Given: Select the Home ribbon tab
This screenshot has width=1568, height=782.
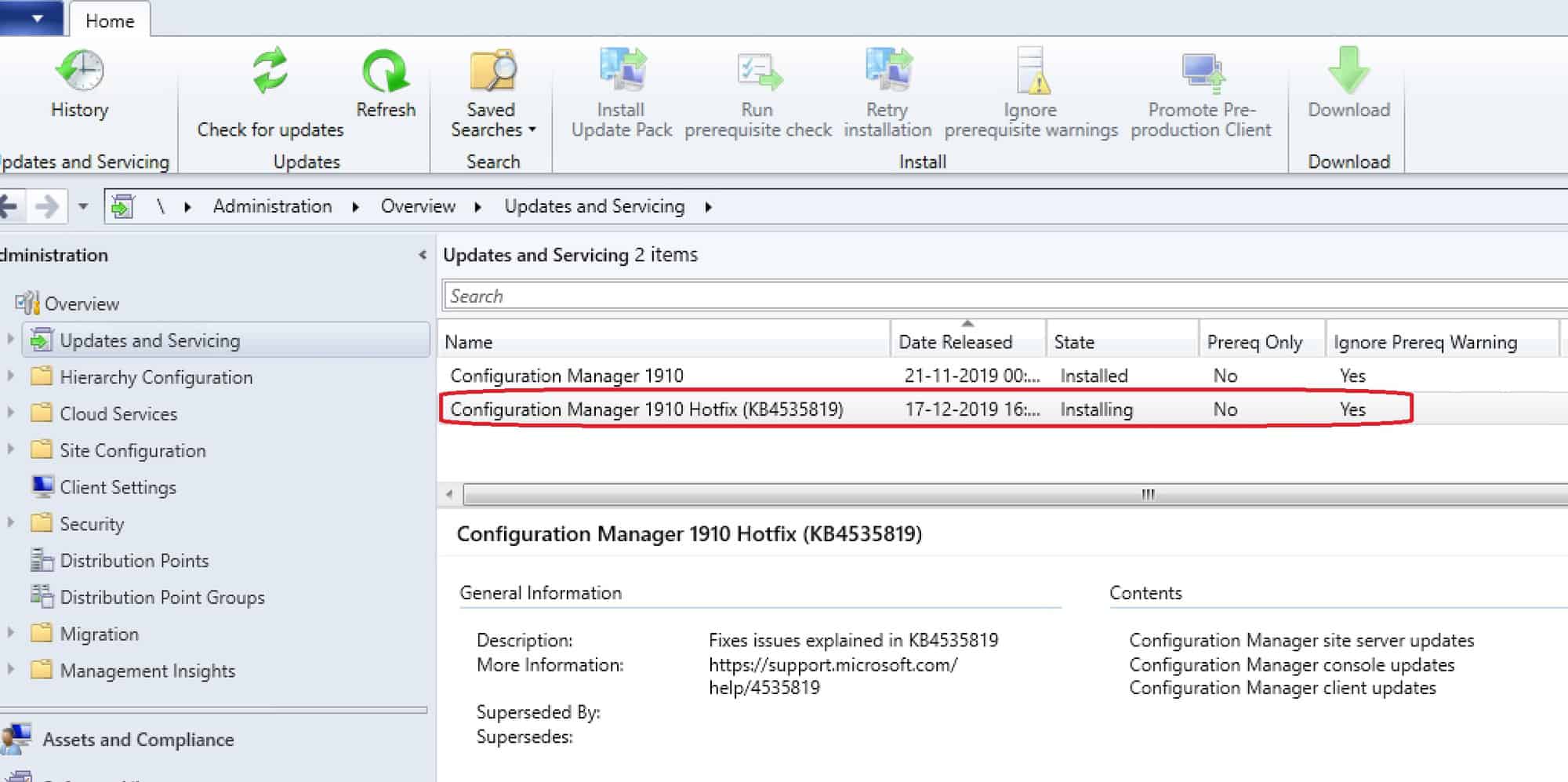Looking at the screenshot, I should (x=110, y=20).
